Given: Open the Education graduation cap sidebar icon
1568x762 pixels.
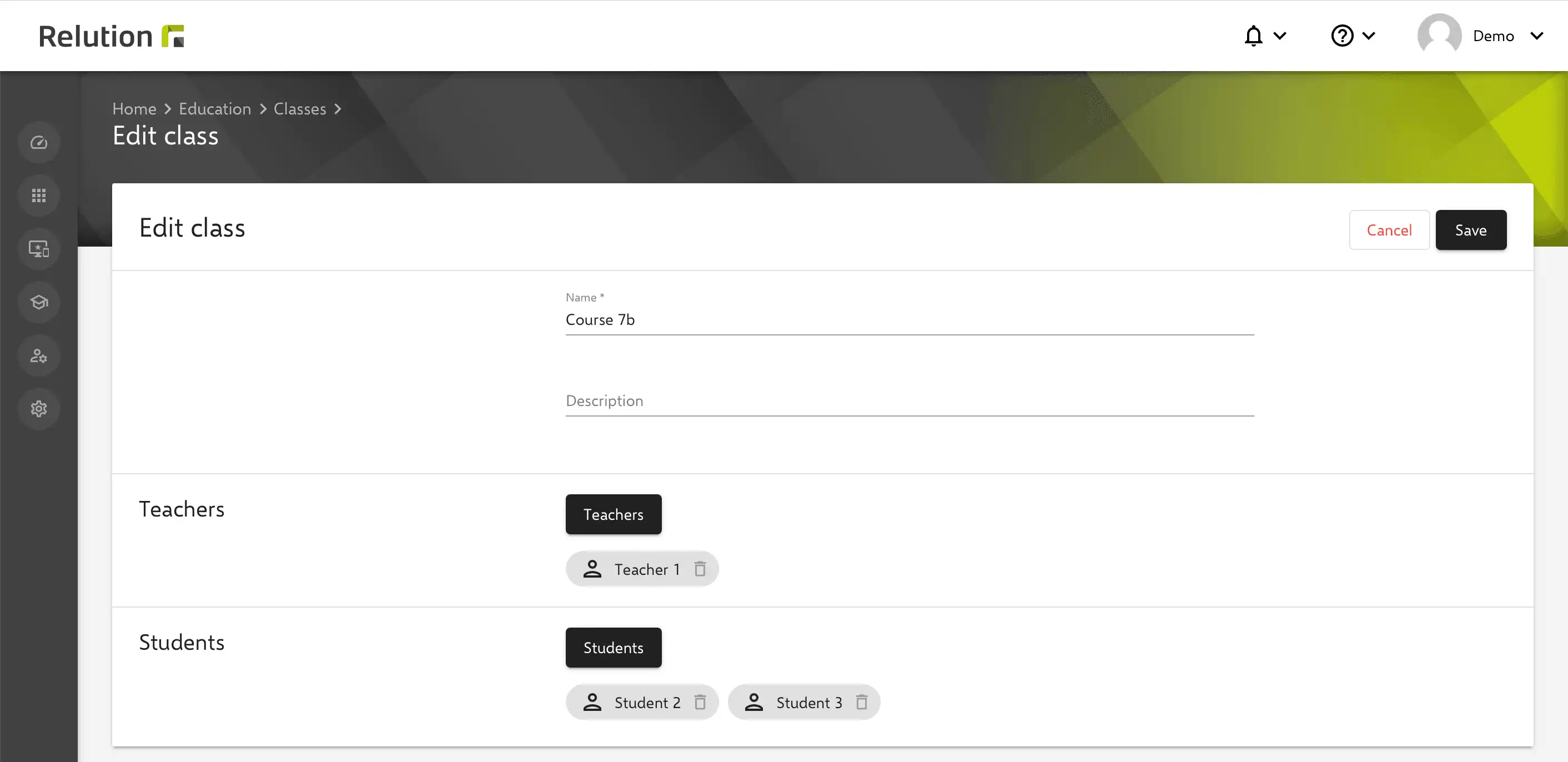Looking at the screenshot, I should [x=39, y=302].
